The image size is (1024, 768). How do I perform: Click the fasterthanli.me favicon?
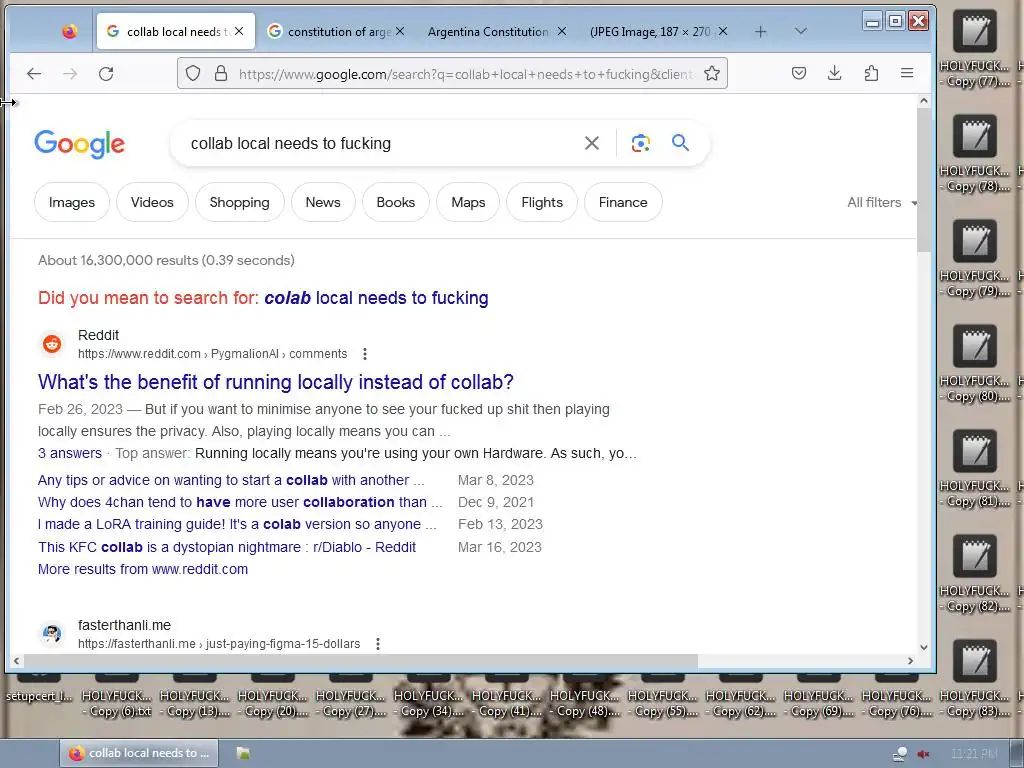point(52,633)
